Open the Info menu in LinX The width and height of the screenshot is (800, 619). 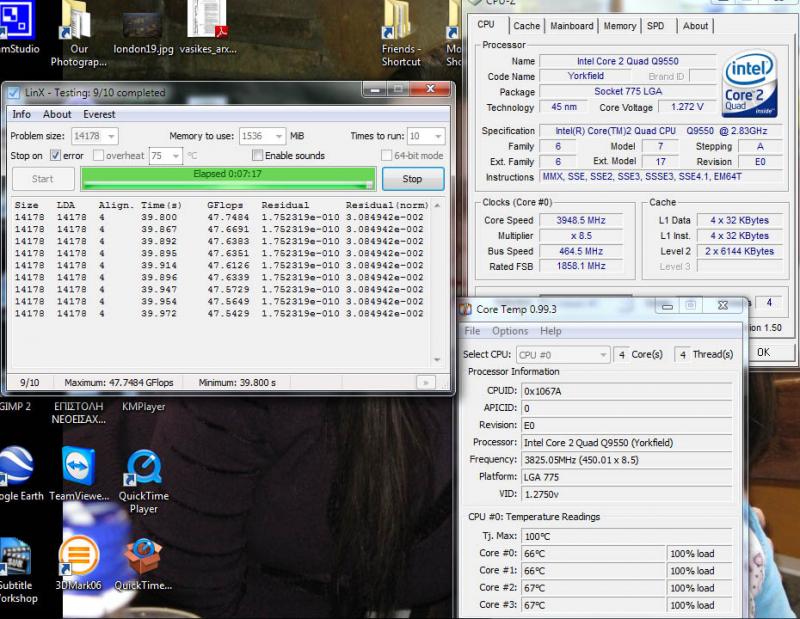click(21, 114)
